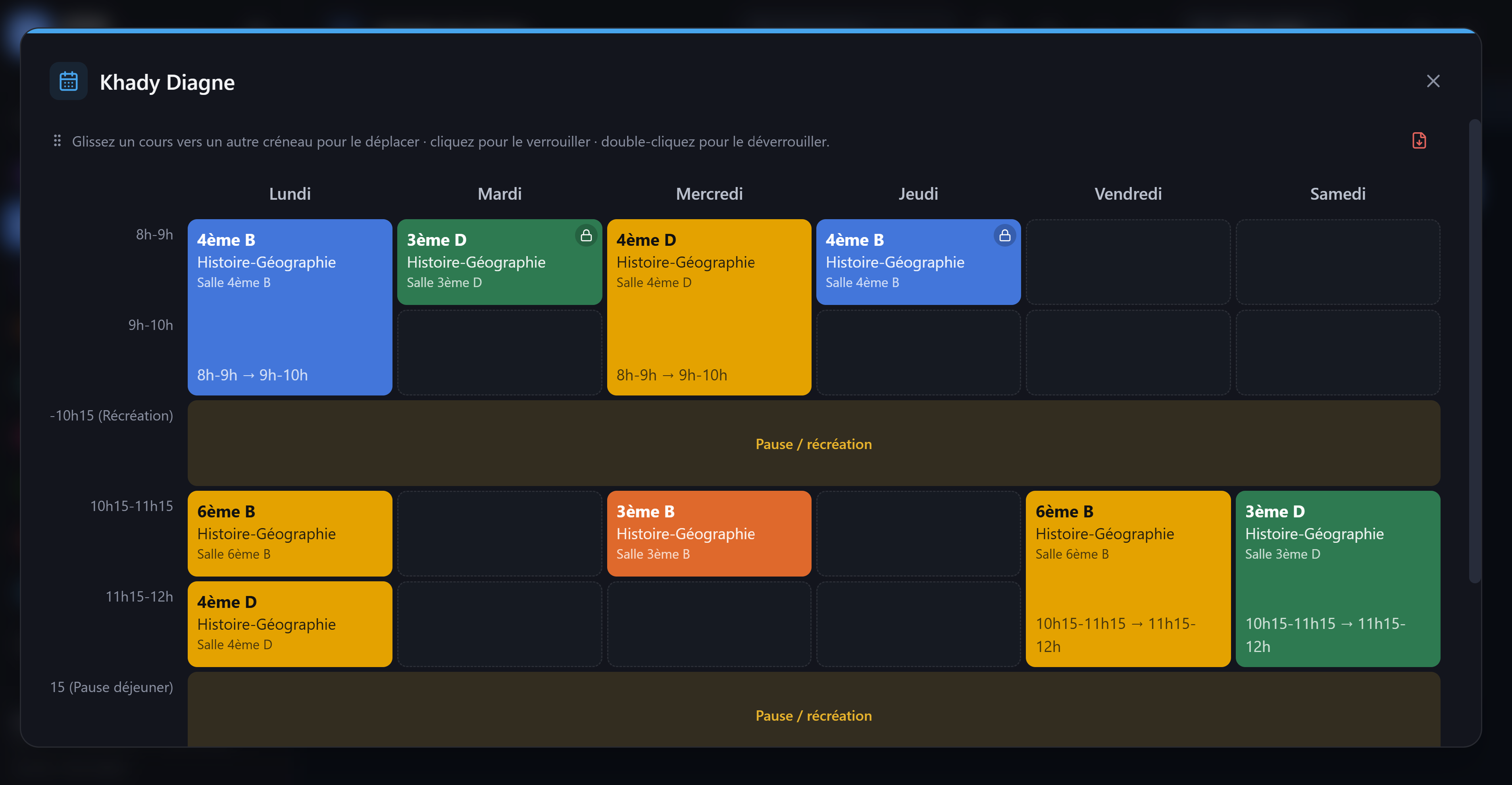The height and width of the screenshot is (785, 1512).
Task: Close the Khady Diagne schedule dialog
Action: click(x=1433, y=81)
